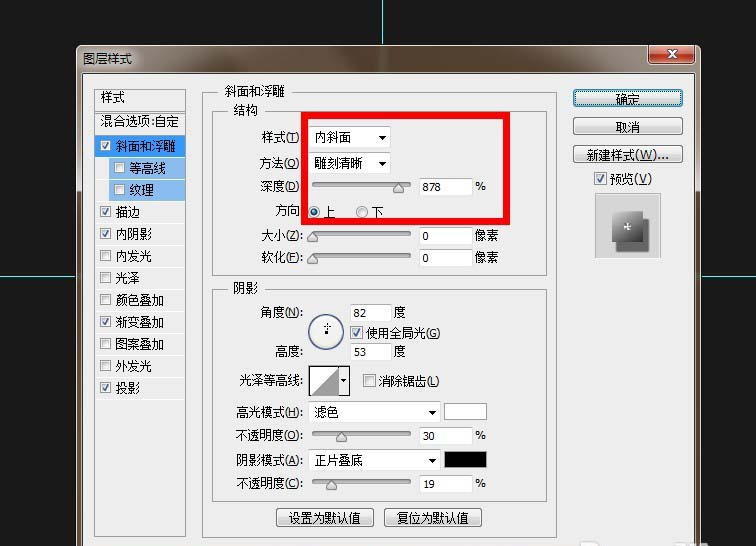
Task: Expand the gloss contour picker arrow
Action: pos(345,381)
